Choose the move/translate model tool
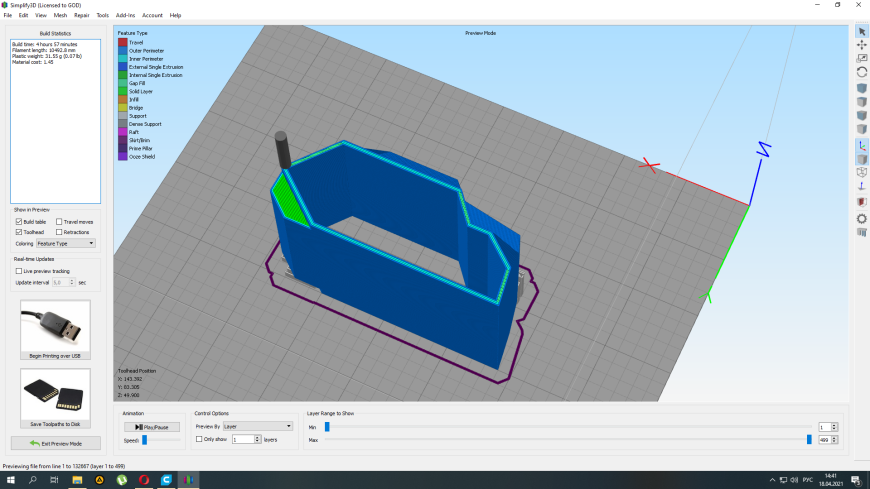The height and width of the screenshot is (489, 870). (862, 45)
